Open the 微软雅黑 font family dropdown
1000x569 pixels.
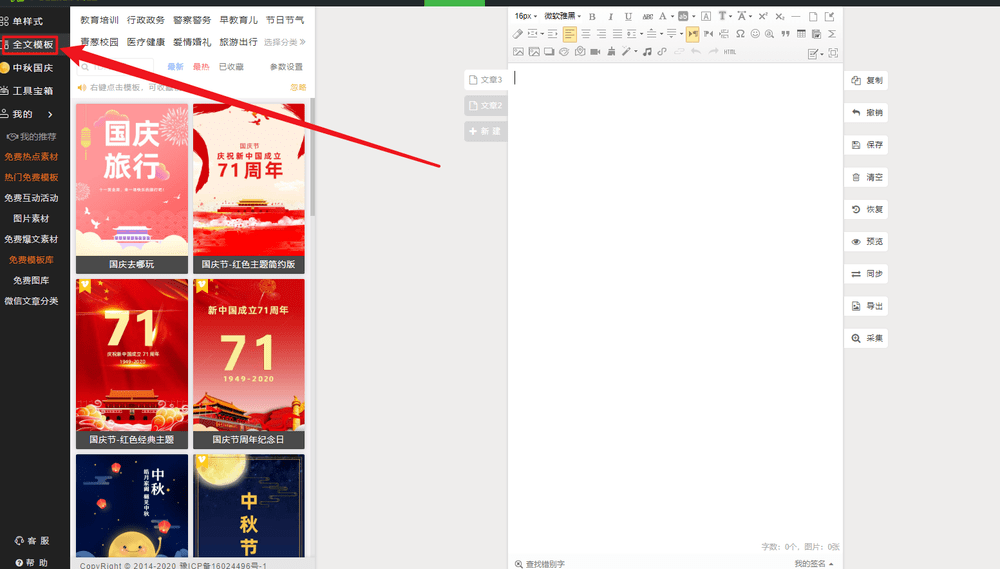pos(562,16)
